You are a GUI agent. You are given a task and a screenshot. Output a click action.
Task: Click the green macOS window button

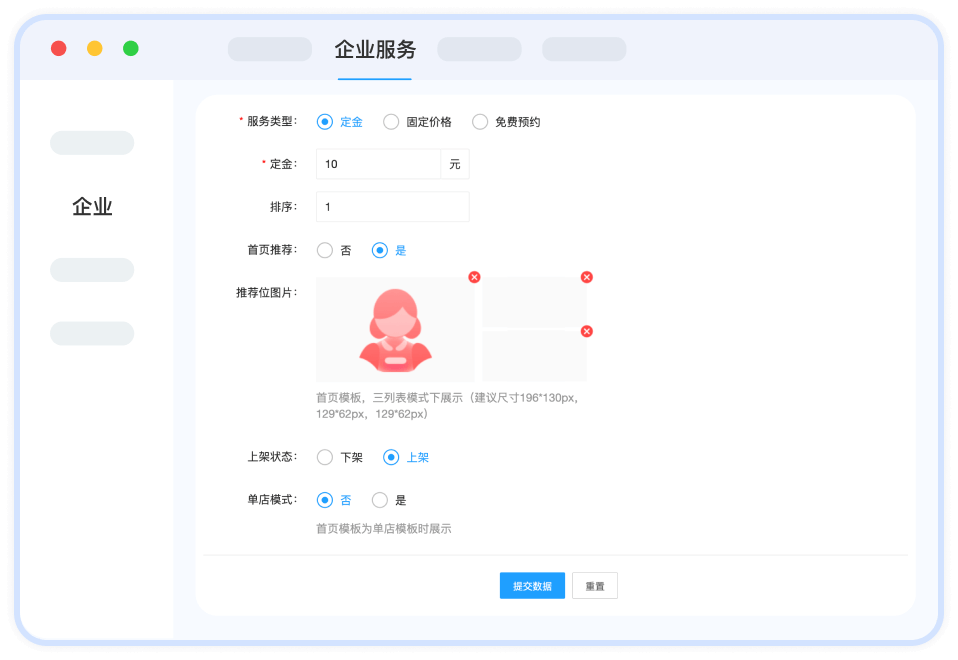pos(131,48)
